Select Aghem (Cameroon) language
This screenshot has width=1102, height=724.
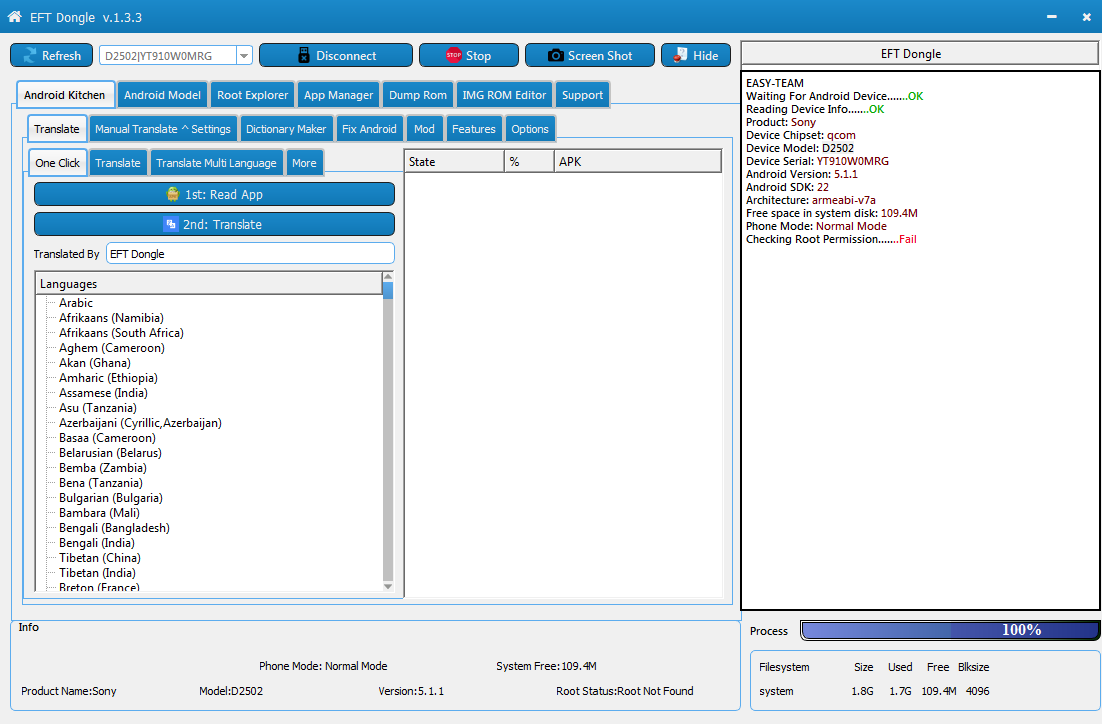[x=112, y=348]
